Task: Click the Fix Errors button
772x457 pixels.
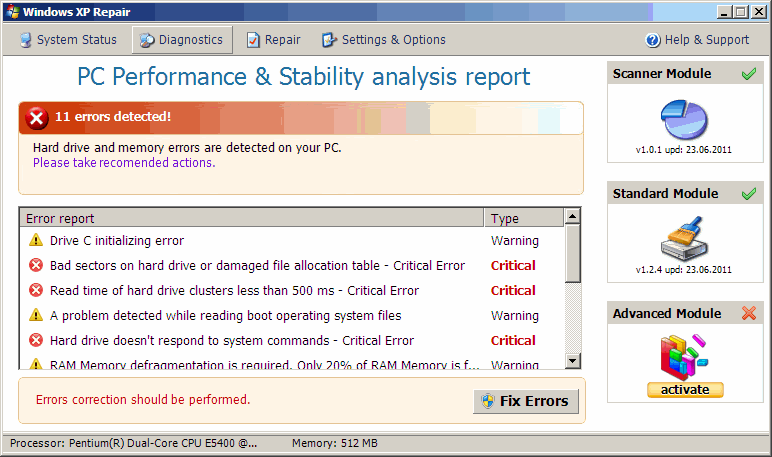Action: click(x=525, y=401)
